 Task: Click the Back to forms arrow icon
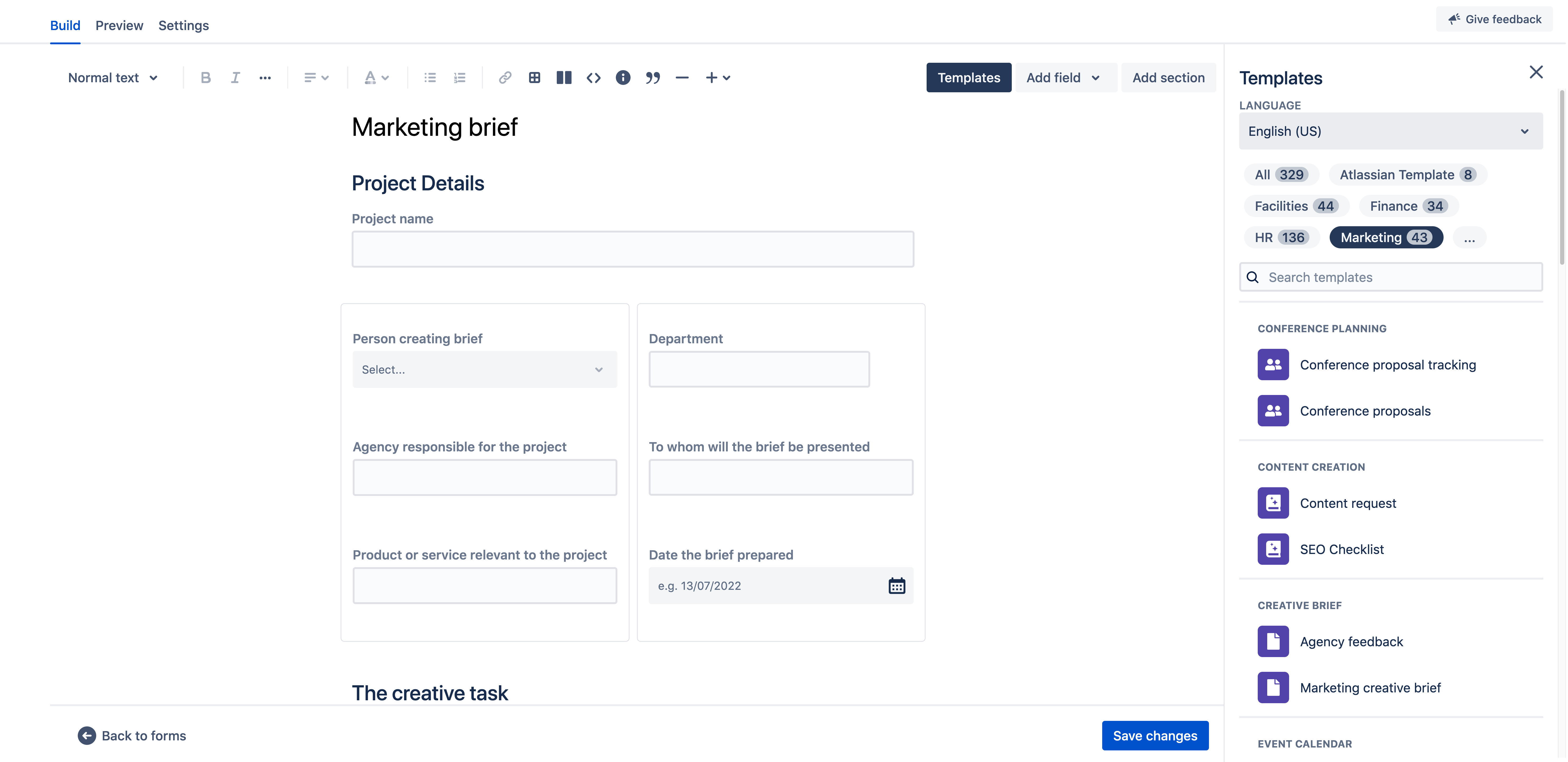86,736
